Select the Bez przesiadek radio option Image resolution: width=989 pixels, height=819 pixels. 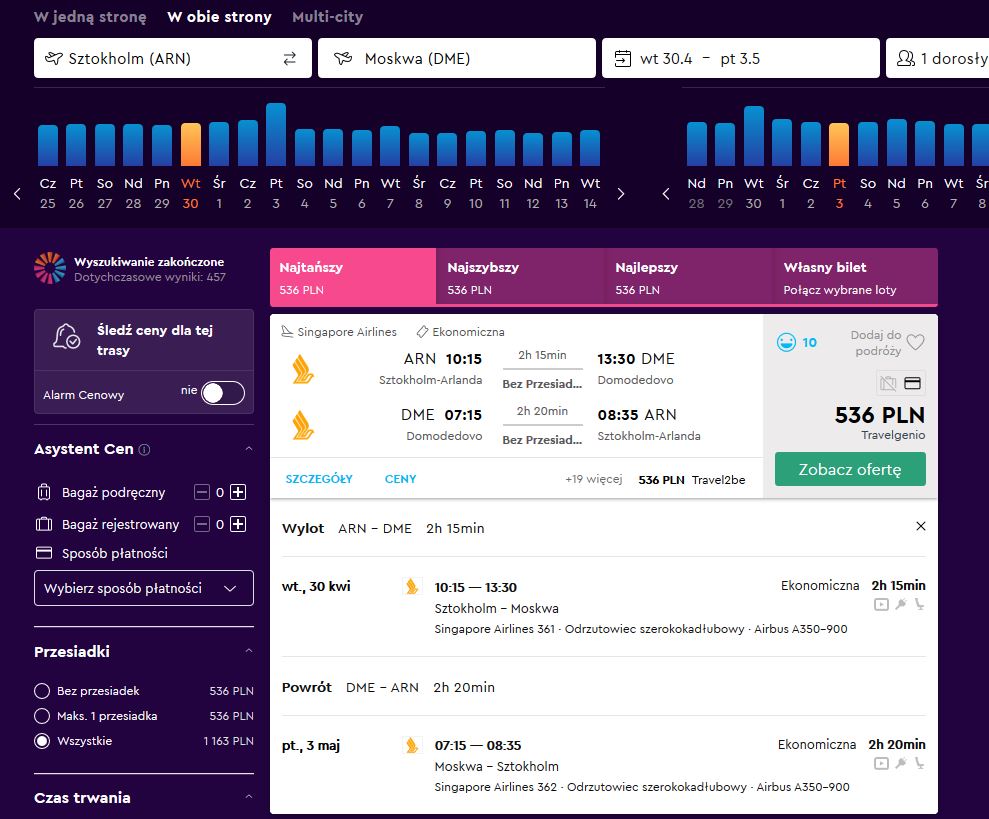(x=42, y=691)
